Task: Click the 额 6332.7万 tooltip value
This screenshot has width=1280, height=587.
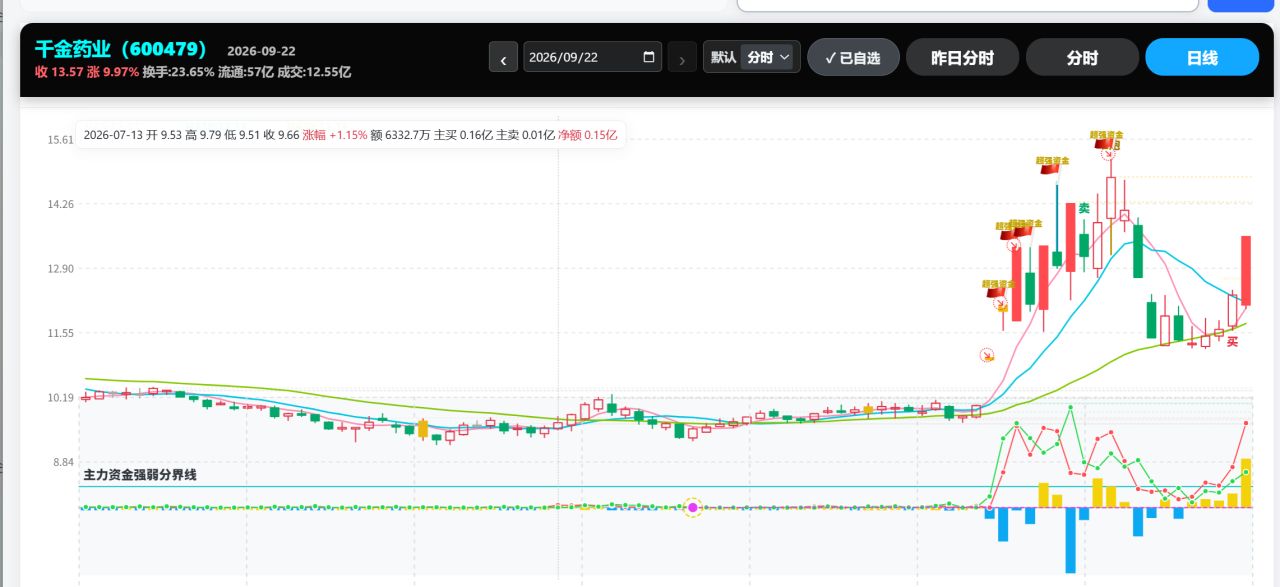Action: coord(400,135)
